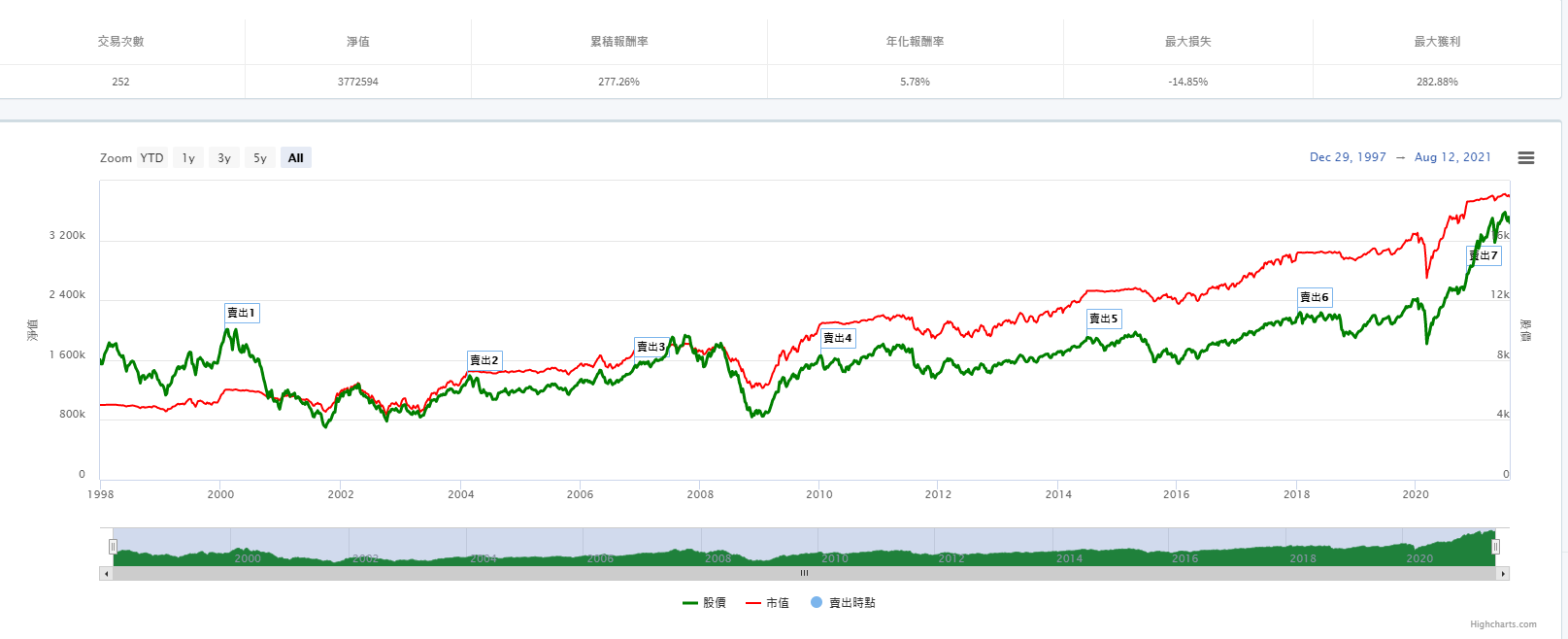1568x639 pixels.
Task: Click the start date Dec 29, 1997
Action: (x=1348, y=157)
